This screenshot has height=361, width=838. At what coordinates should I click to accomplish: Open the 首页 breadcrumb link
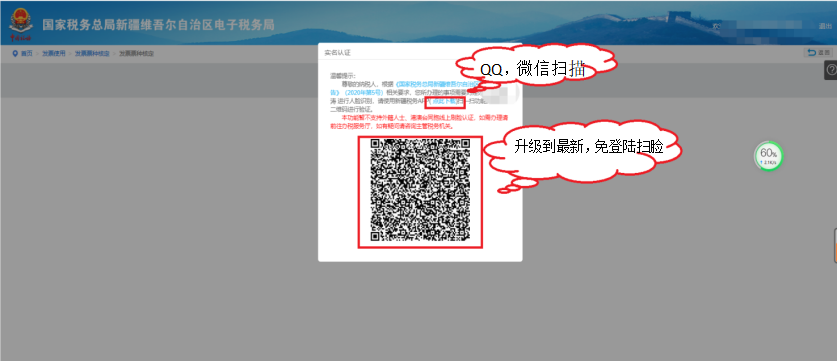click(x=27, y=53)
